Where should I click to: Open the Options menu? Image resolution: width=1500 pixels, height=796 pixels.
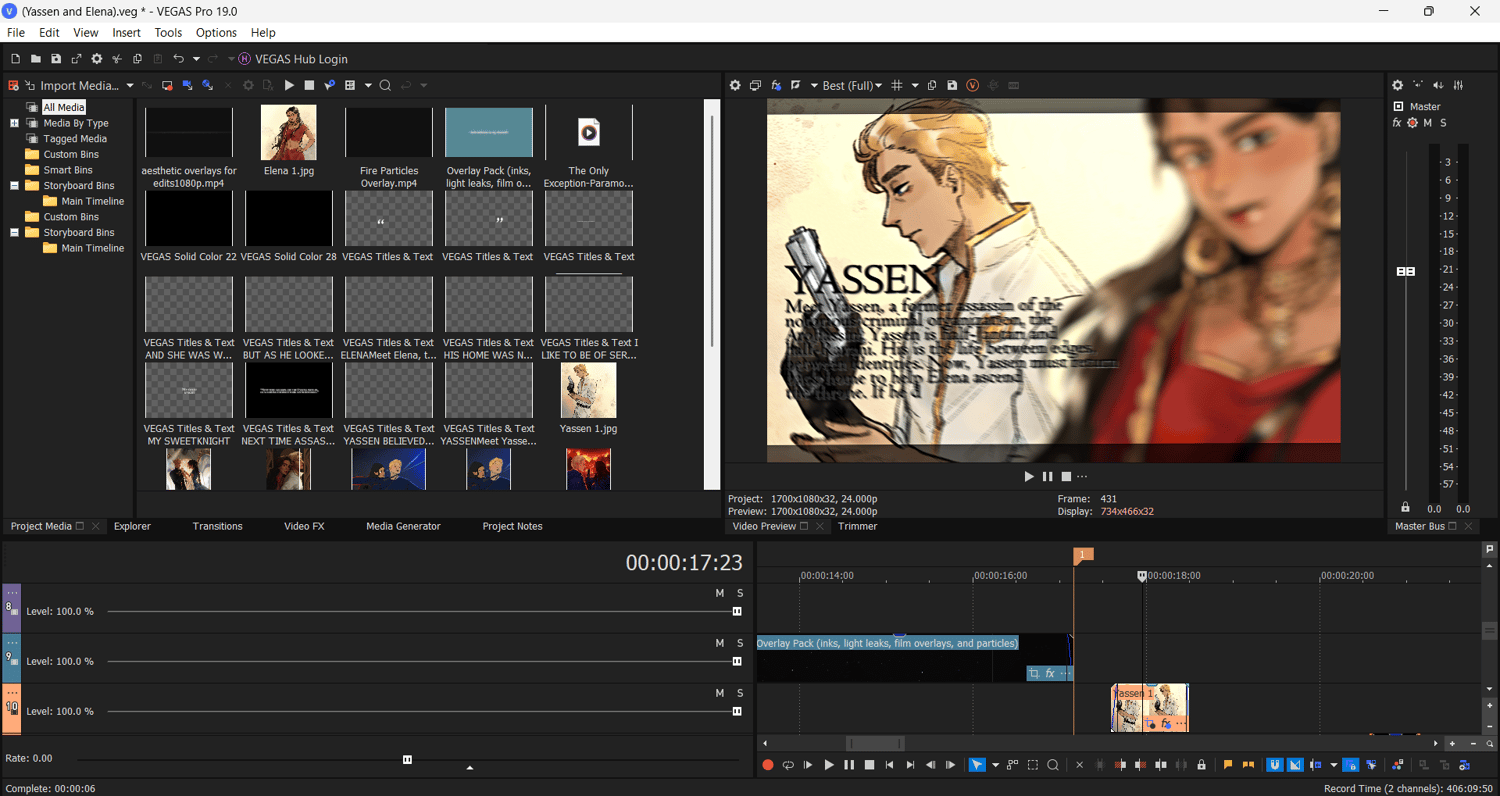click(x=216, y=33)
